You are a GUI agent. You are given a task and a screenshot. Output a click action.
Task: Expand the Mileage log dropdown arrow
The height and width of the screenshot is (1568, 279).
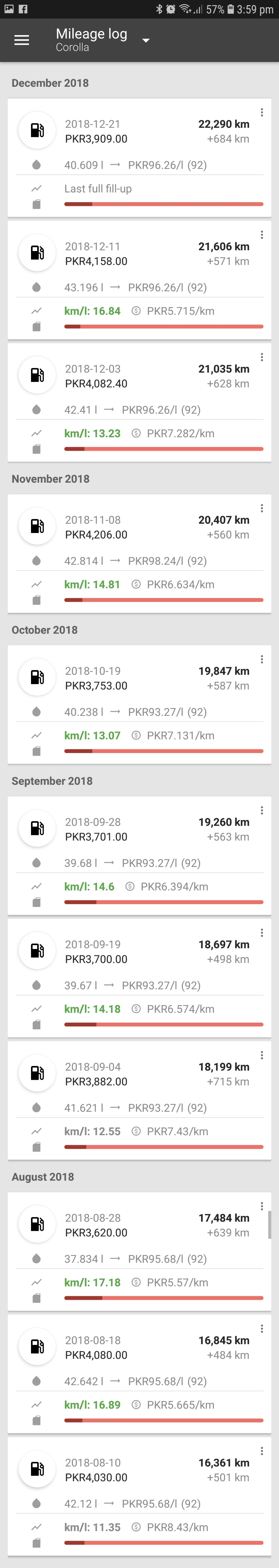pyautogui.click(x=146, y=41)
